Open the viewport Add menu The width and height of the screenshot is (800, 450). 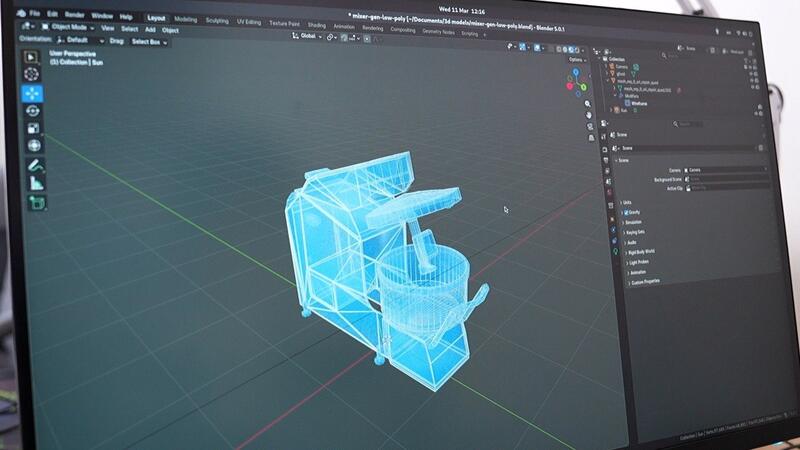[x=149, y=29]
